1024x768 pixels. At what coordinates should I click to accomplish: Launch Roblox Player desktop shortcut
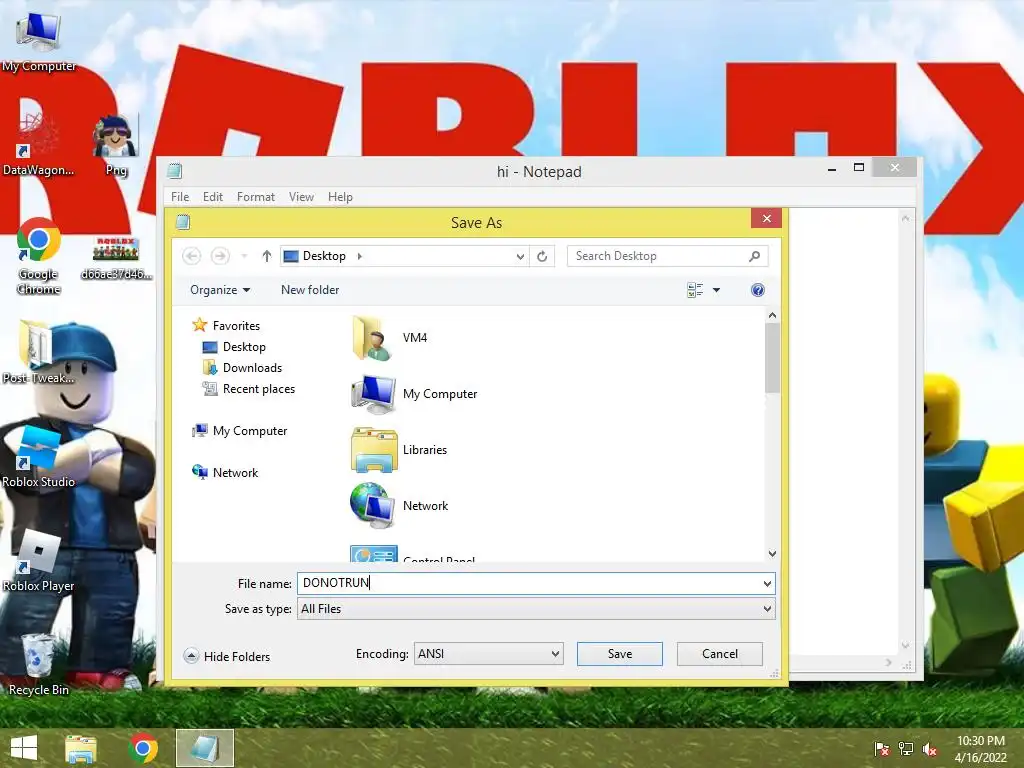(39, 561)
